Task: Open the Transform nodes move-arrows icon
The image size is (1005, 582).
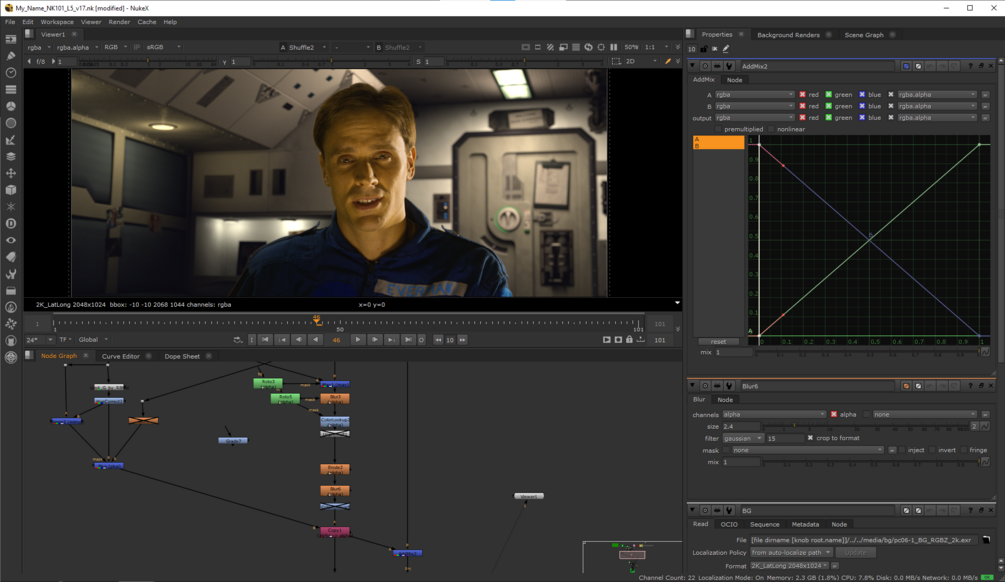Action: coord(11,173)
